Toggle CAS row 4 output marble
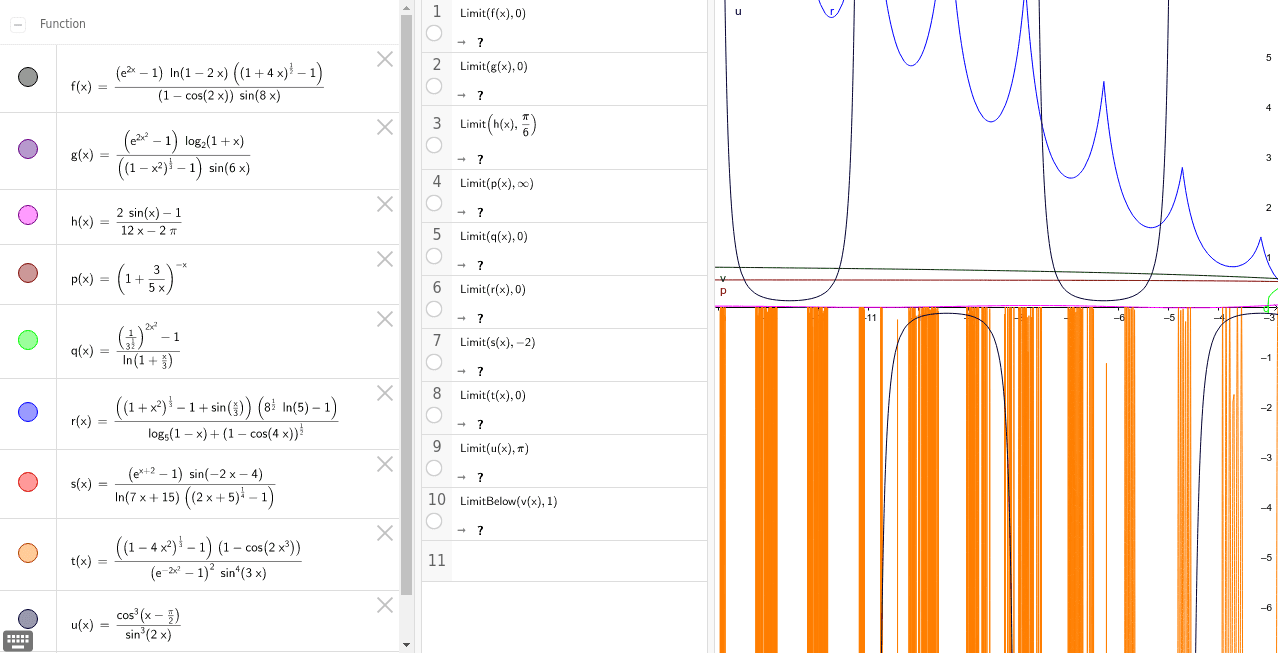The width and height of the screenshot is (1280, 655). pos(434,203)
